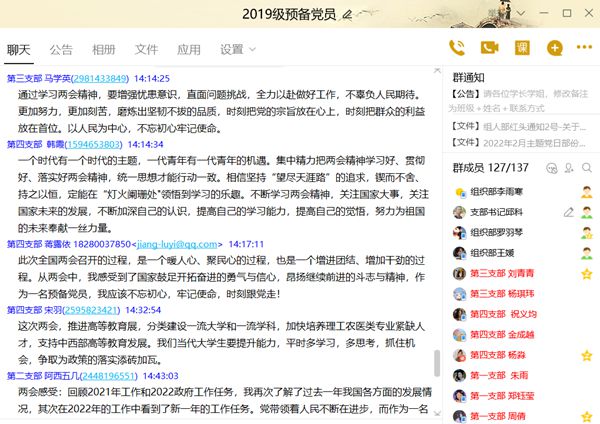This screenshot has width=600, height=424.
Task: Click admin badge next to 组织部王媛
Action: click(x=587, y=253)
